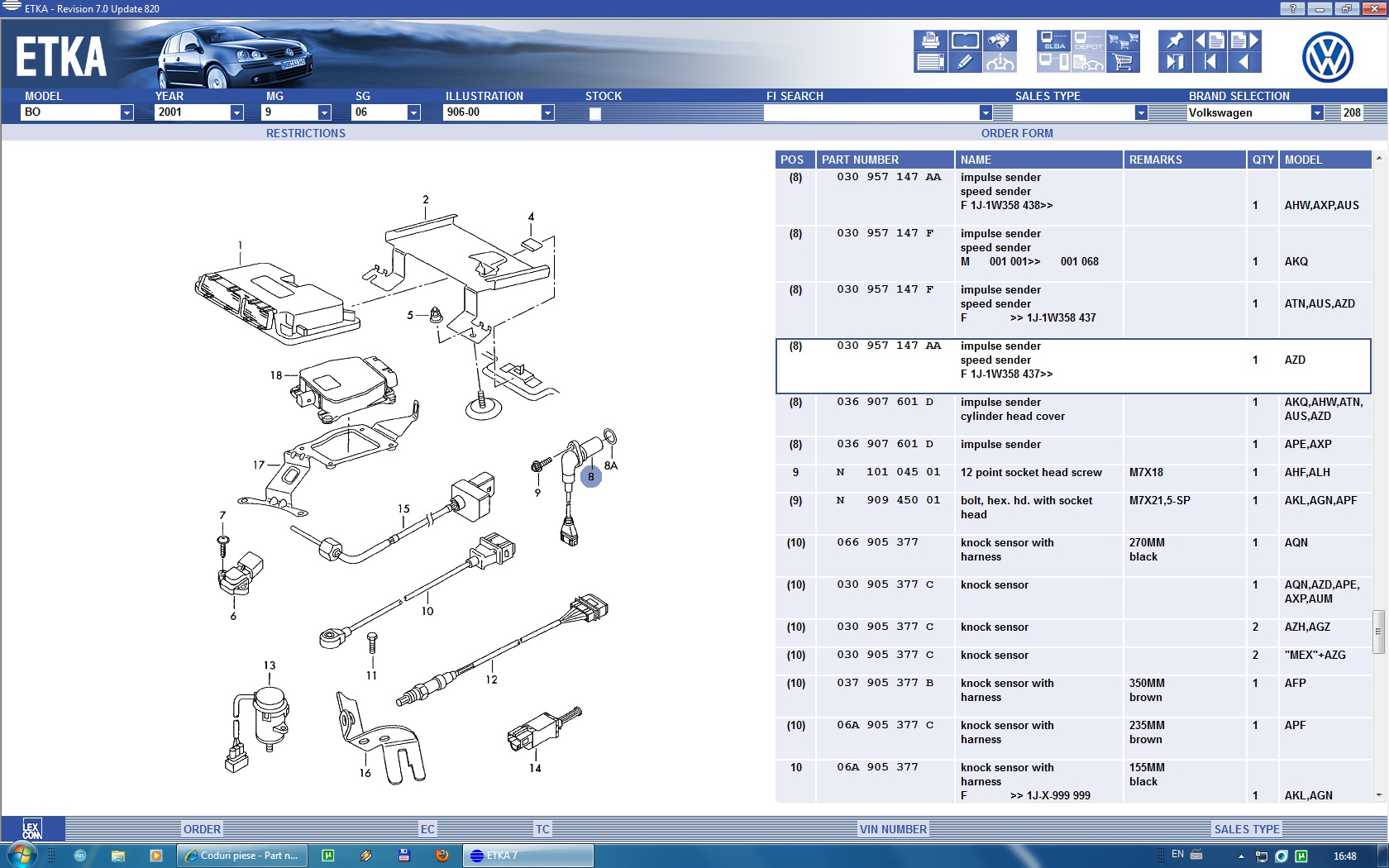Open the ELSA link icon

[1053, 41]
